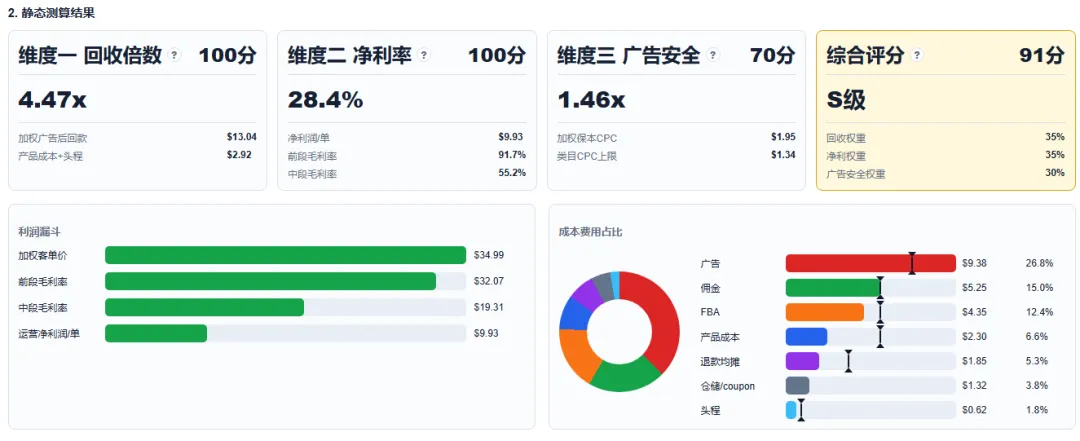Click the $2.92 value
Screen dimensions: 1080x441
239,154
